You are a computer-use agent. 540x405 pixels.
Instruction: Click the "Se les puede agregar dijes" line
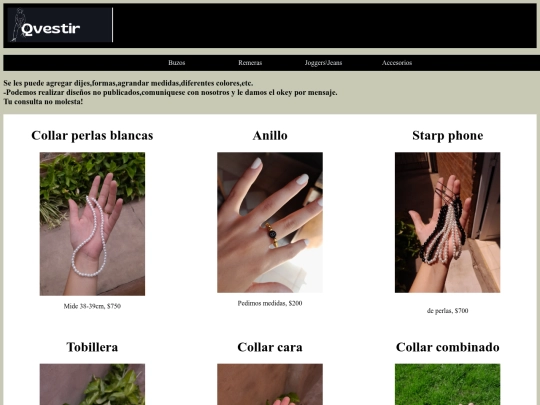(128, 83)
